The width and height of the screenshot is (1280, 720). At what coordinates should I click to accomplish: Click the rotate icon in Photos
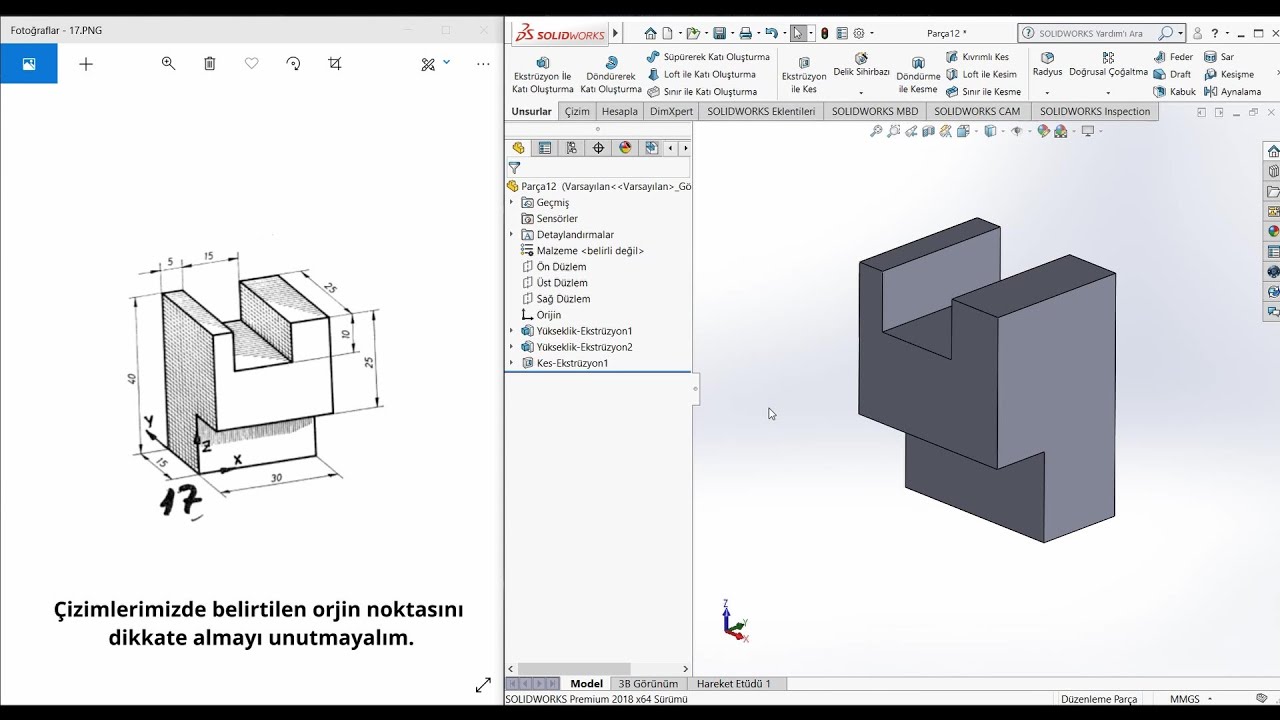point(293,64)
